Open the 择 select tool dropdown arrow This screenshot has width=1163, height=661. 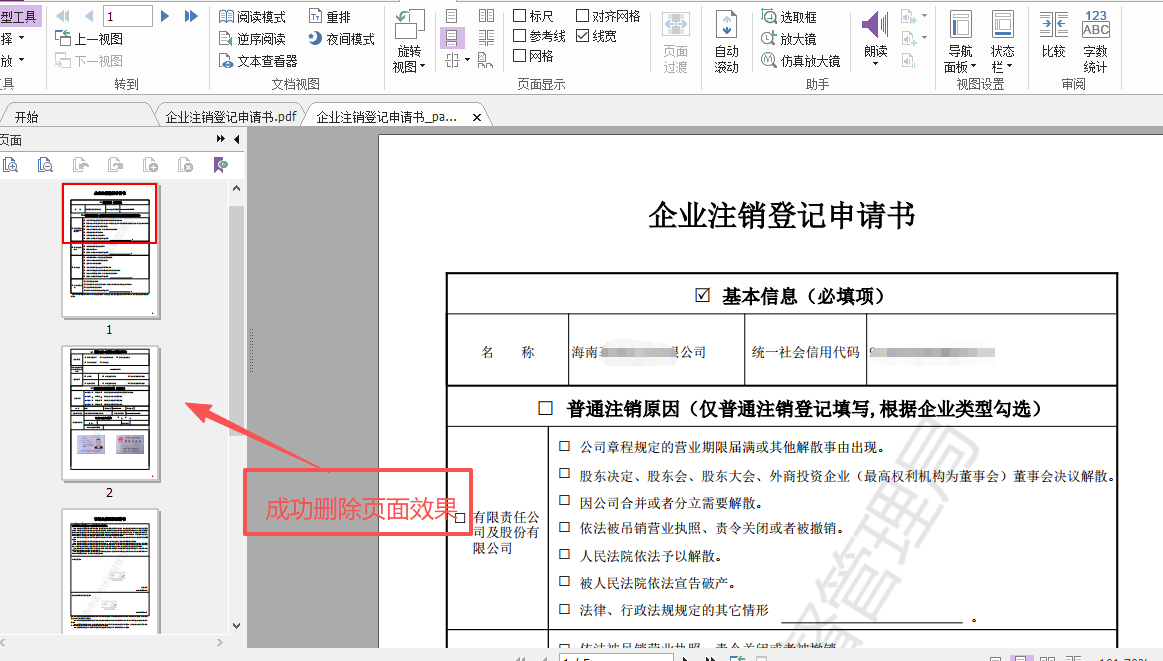(22, 38)
